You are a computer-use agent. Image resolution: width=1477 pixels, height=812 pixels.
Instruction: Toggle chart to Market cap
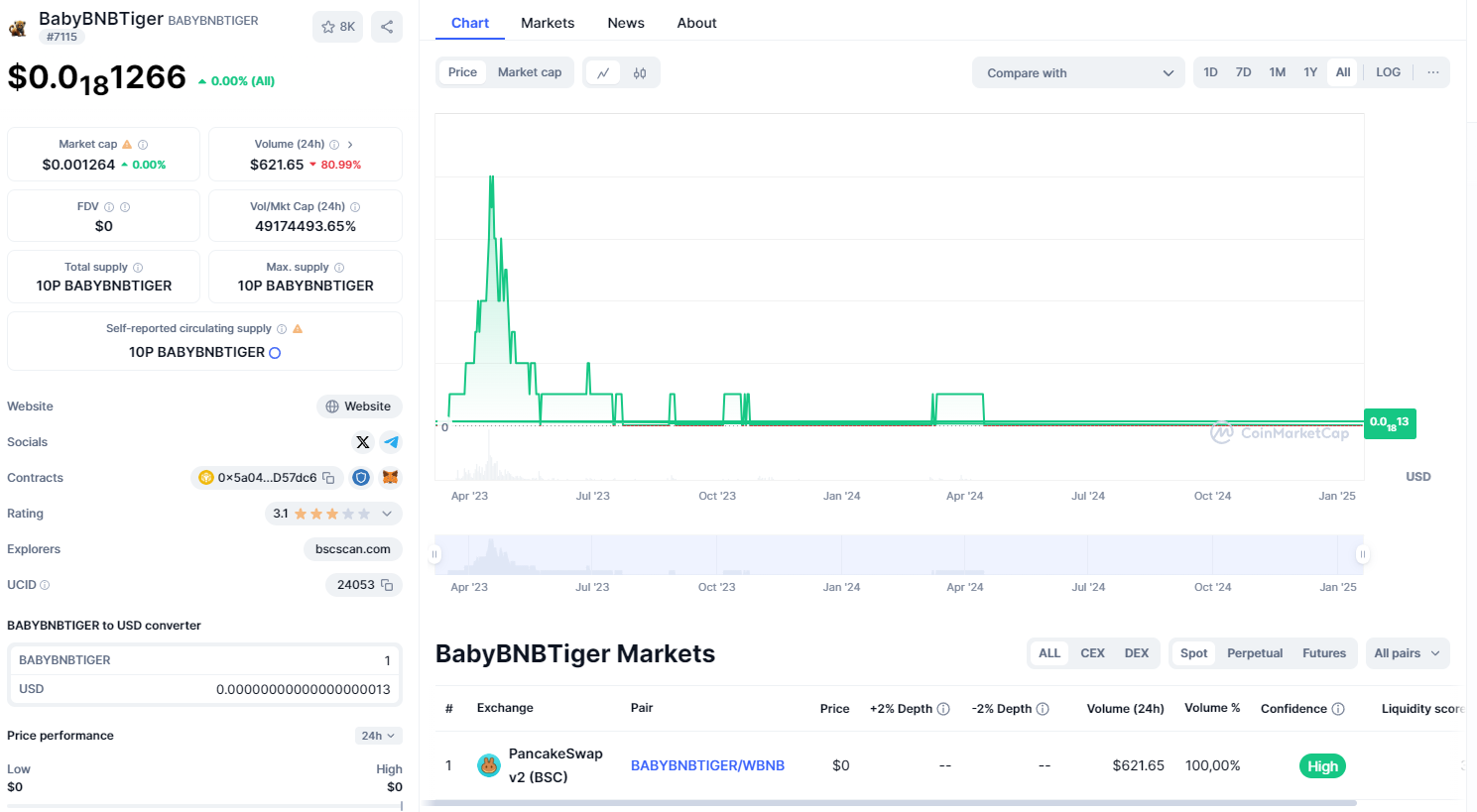click(x=529, y=72)
